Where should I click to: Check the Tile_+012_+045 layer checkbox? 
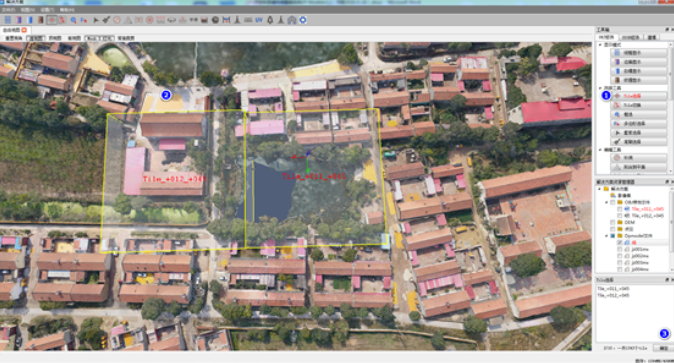[x=619, y=215]
